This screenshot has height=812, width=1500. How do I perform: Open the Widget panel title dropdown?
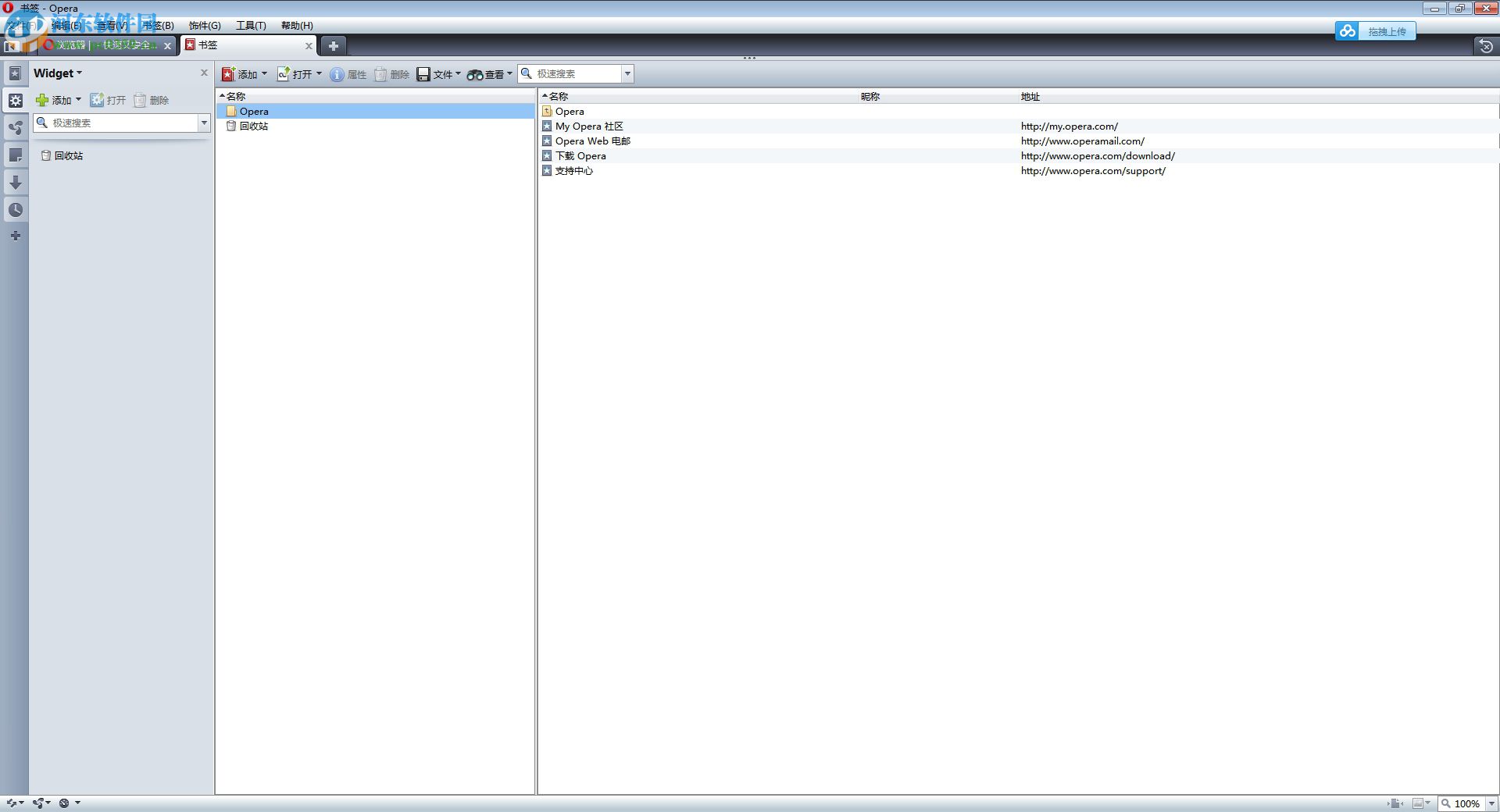[x=58, y=73]
